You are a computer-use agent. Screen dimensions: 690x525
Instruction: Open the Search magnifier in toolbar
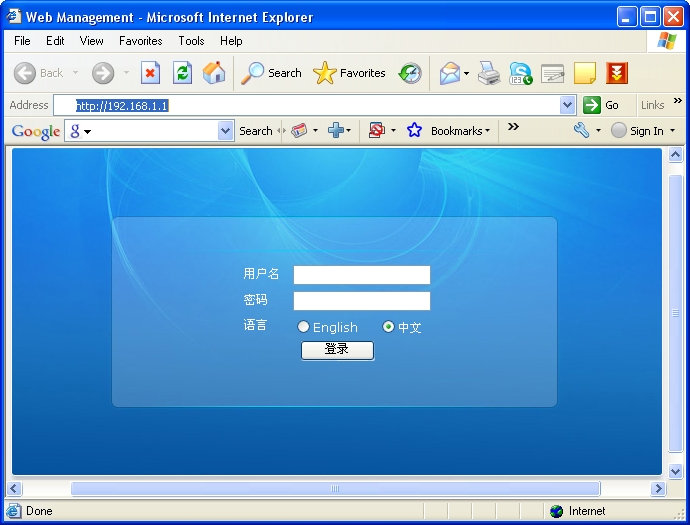pyautogui.click(x=271, y=73)
